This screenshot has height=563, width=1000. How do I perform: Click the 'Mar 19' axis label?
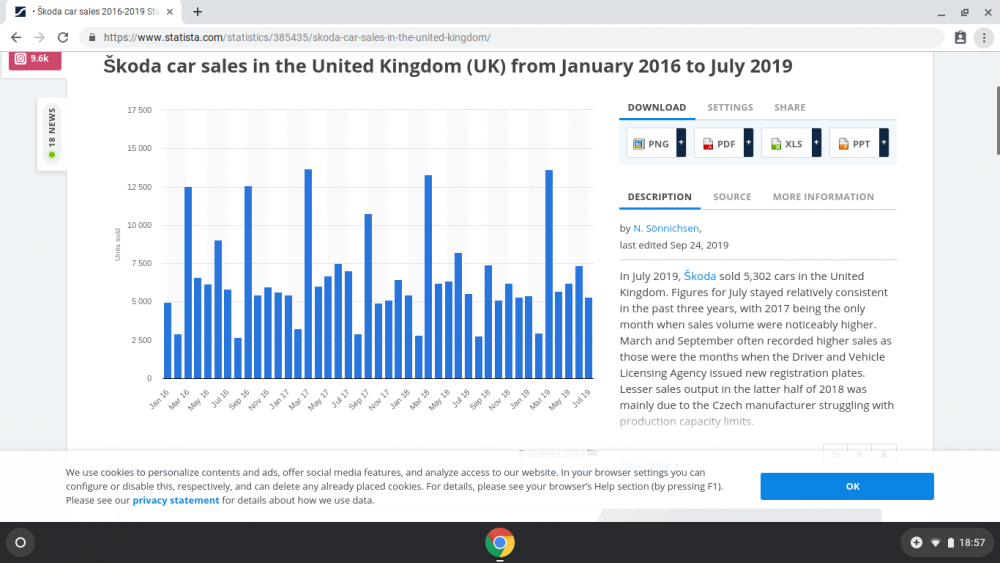coord(540,400)
